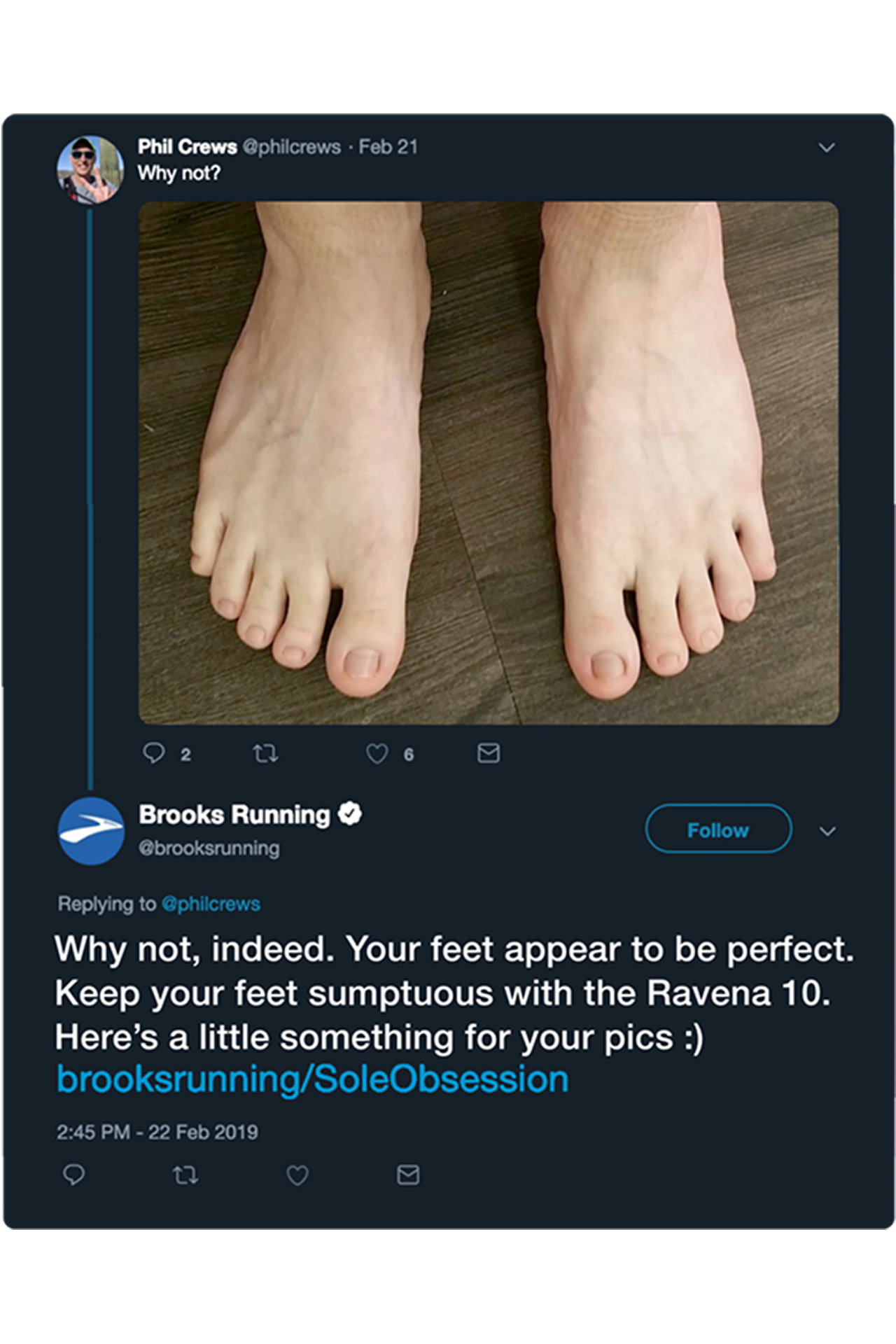Open the Brooks Running logo avatar
This screenshot has width=896, height=1344.
(x=91, y=831)
